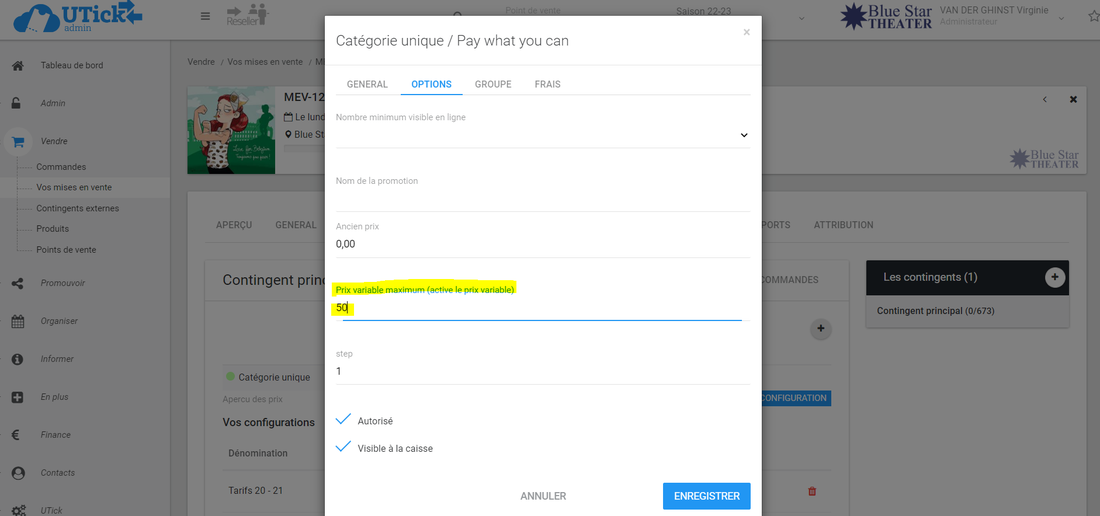Delete Tarifs 20 - 21 with trash icon
The image size is (1100, 516).
811,491
